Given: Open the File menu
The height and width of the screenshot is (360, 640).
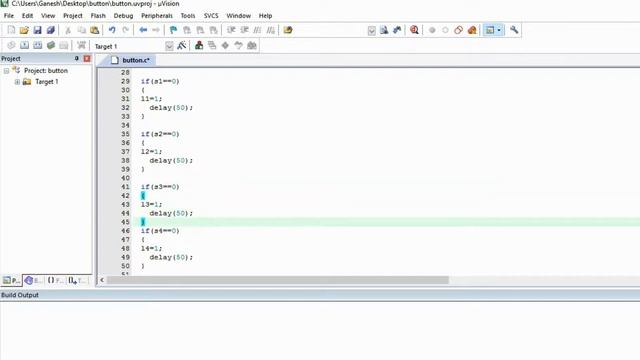Looking at the screenshot, I should pyautogui.click(x=9, y=16).
